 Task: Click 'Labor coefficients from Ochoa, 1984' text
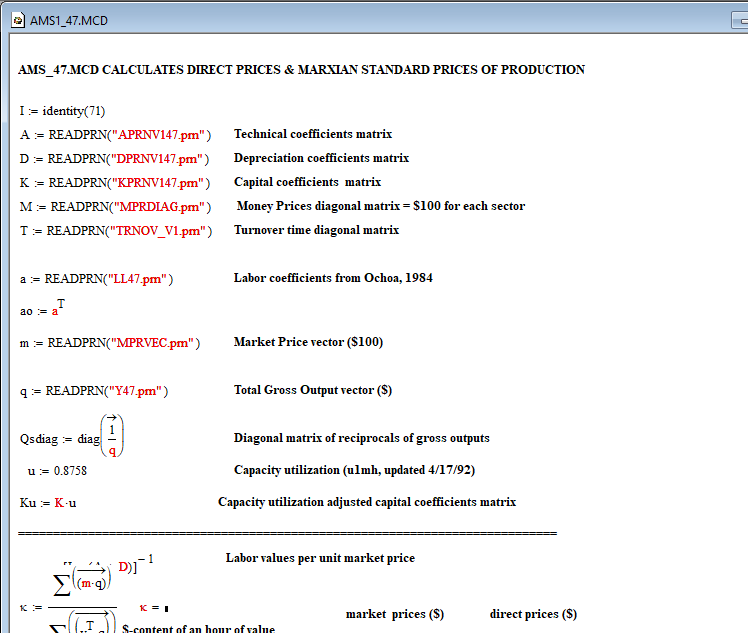[x=333, y=278]
